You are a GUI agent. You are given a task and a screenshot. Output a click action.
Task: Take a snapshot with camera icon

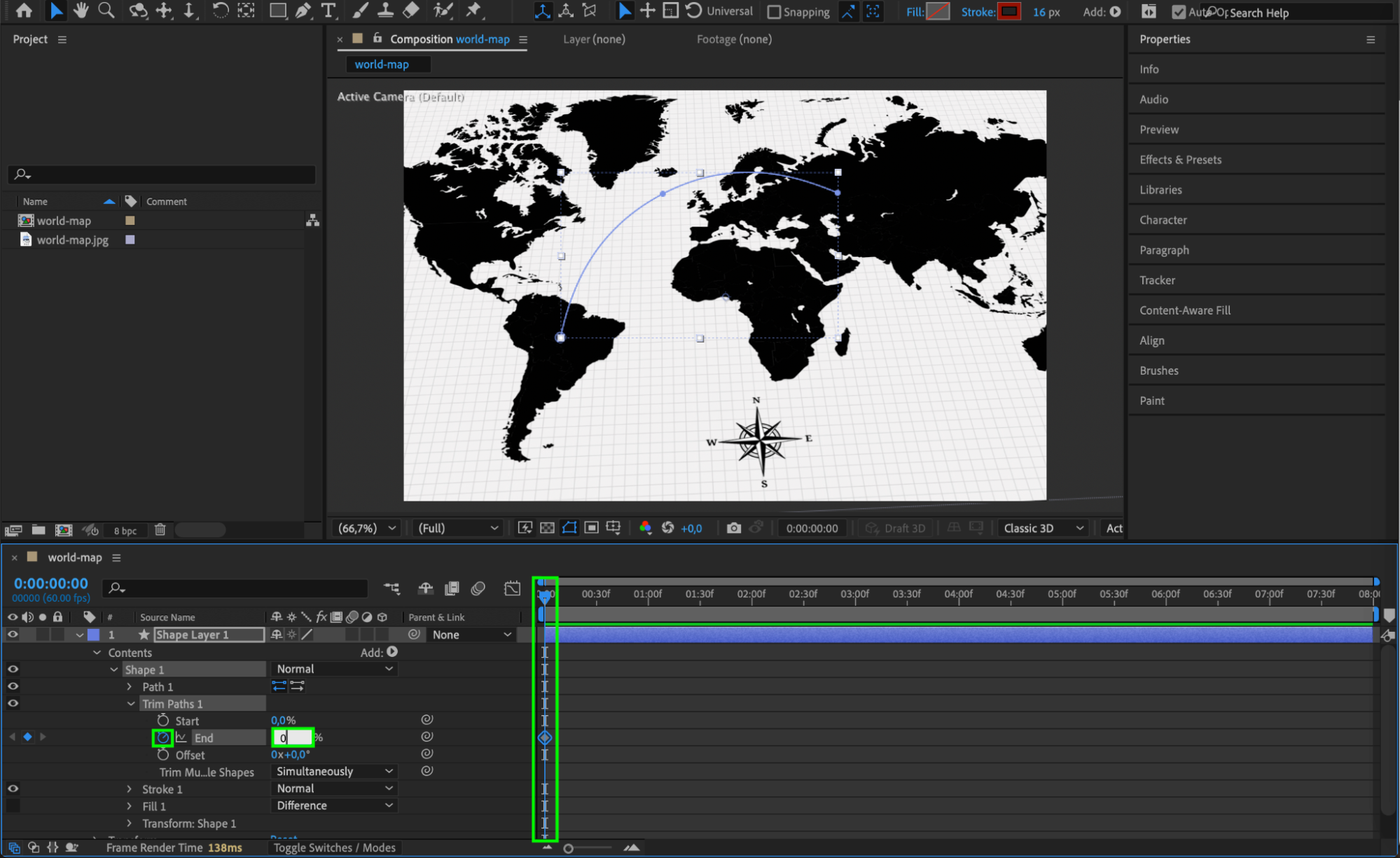tap(733, 528)
